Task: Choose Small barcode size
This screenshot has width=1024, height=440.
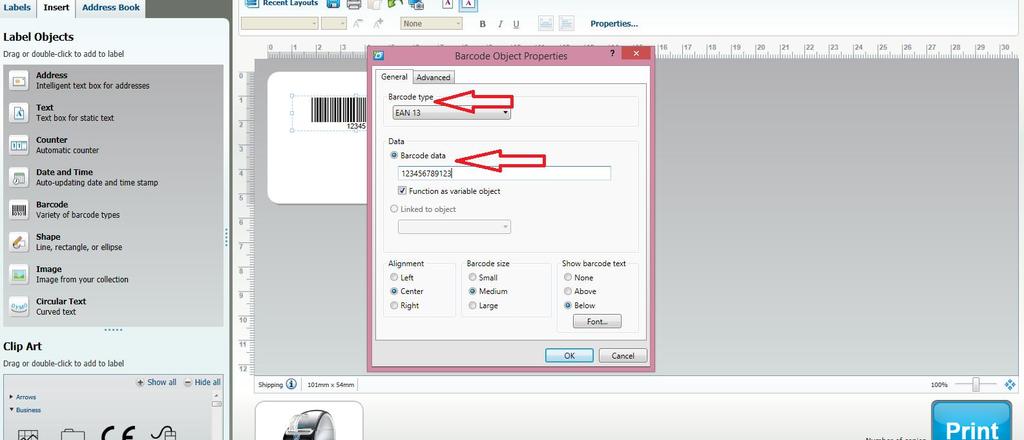Action: pyautogui.click(x=472, y=277)
